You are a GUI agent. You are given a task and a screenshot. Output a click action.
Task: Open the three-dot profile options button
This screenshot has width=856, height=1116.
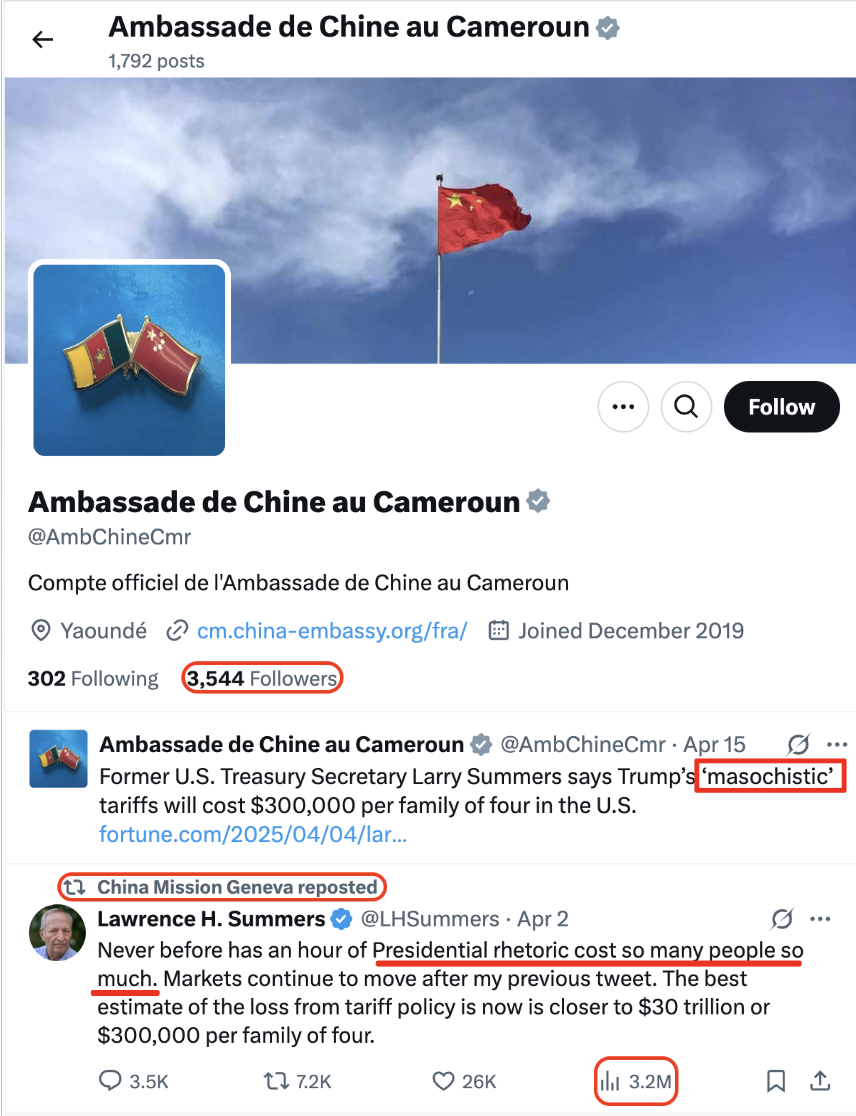[x=623, y=406]
